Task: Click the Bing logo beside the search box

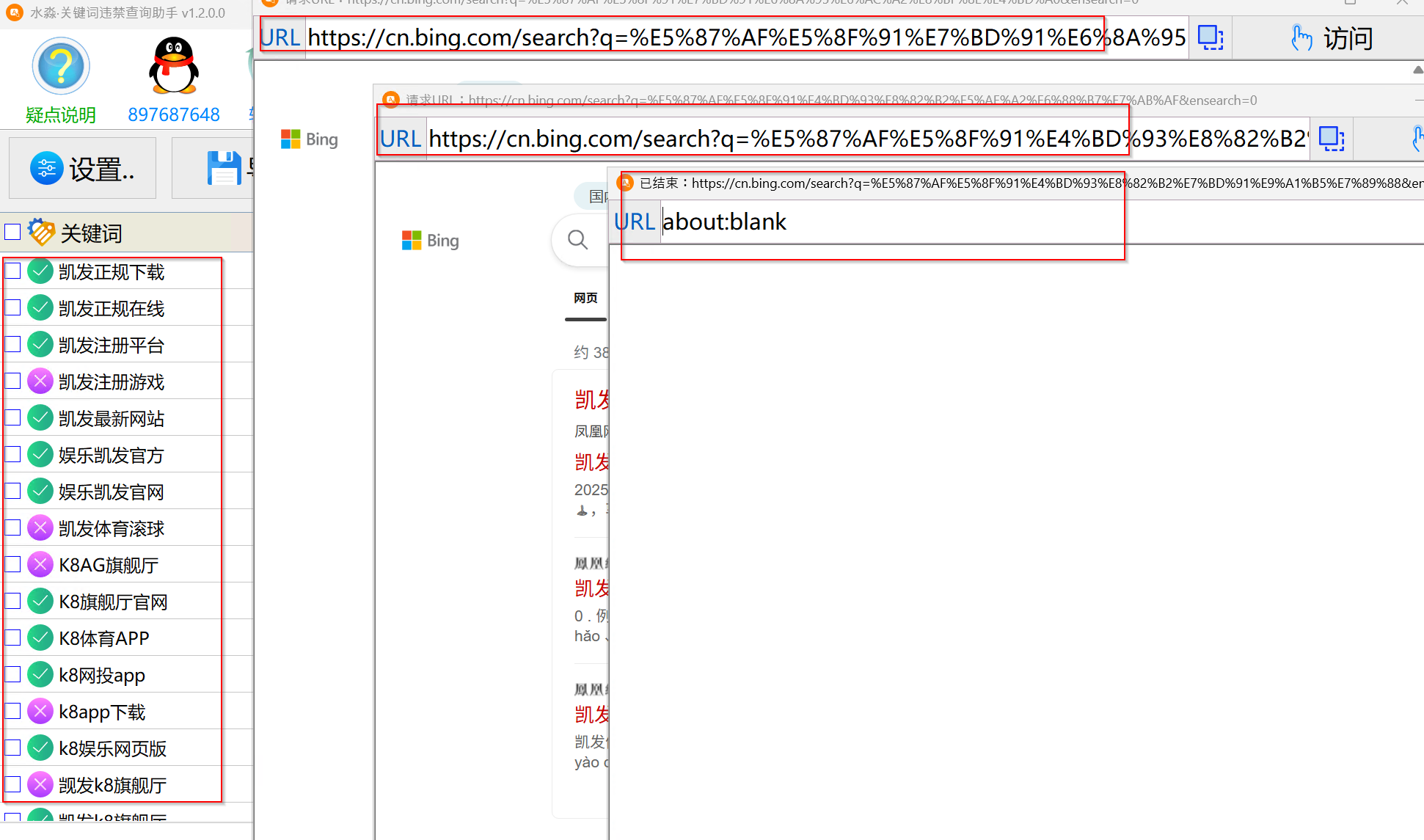Action: coord(431,241)
